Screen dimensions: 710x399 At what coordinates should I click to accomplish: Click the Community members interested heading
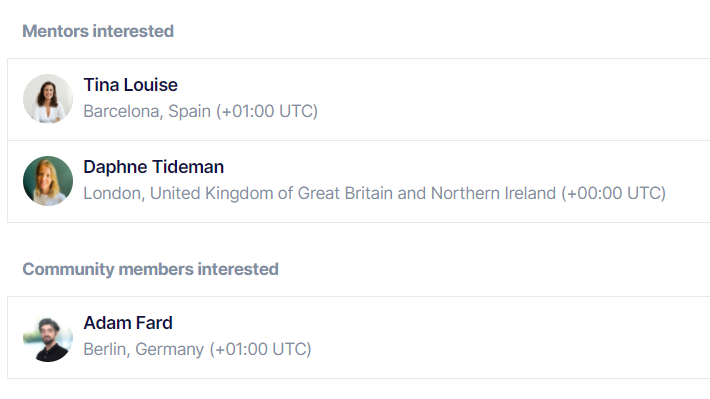pos(150,269)
